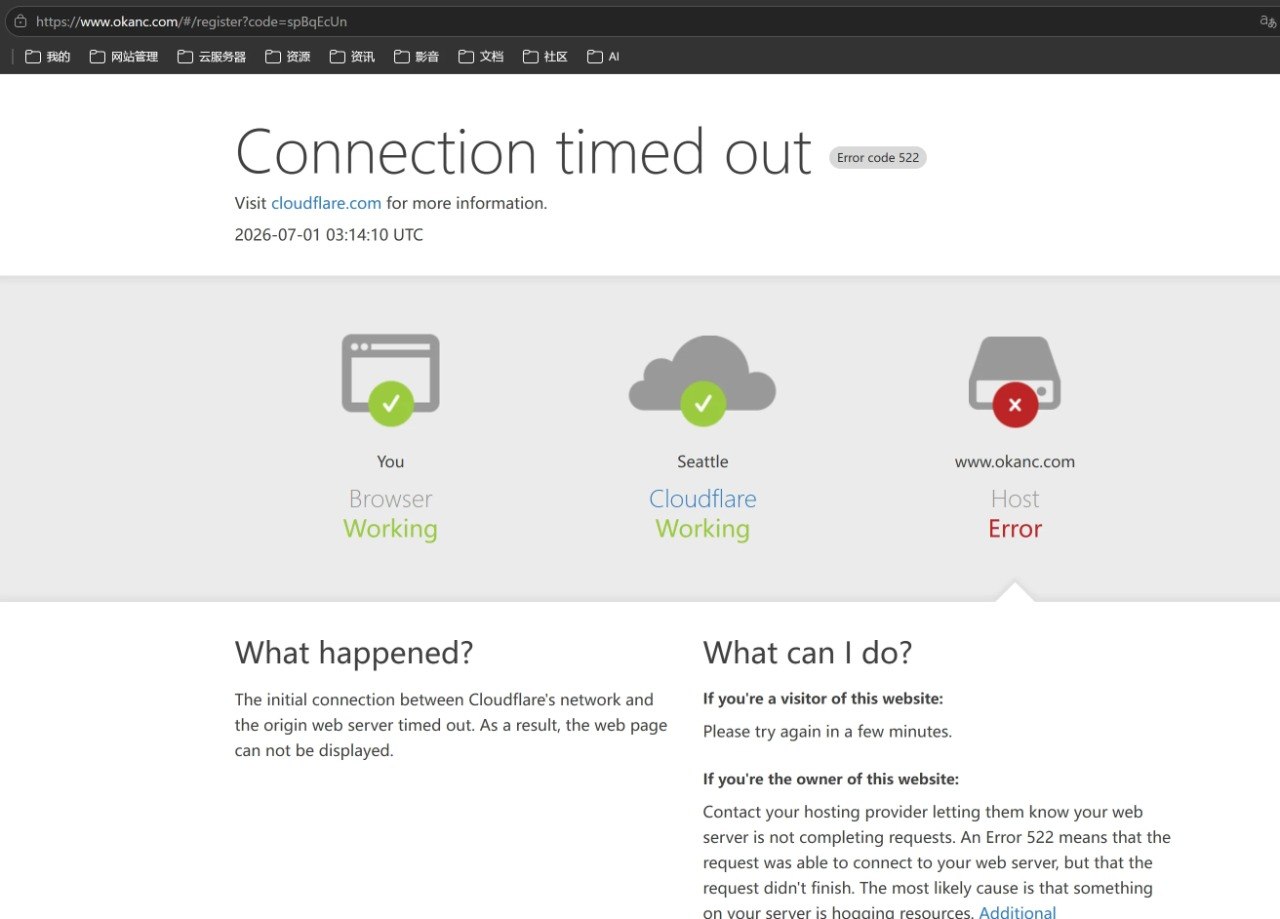The height and width of the screenshot is (919, 1280).
Task: Click the cloud icon with green check
Action: click(702, 380)
